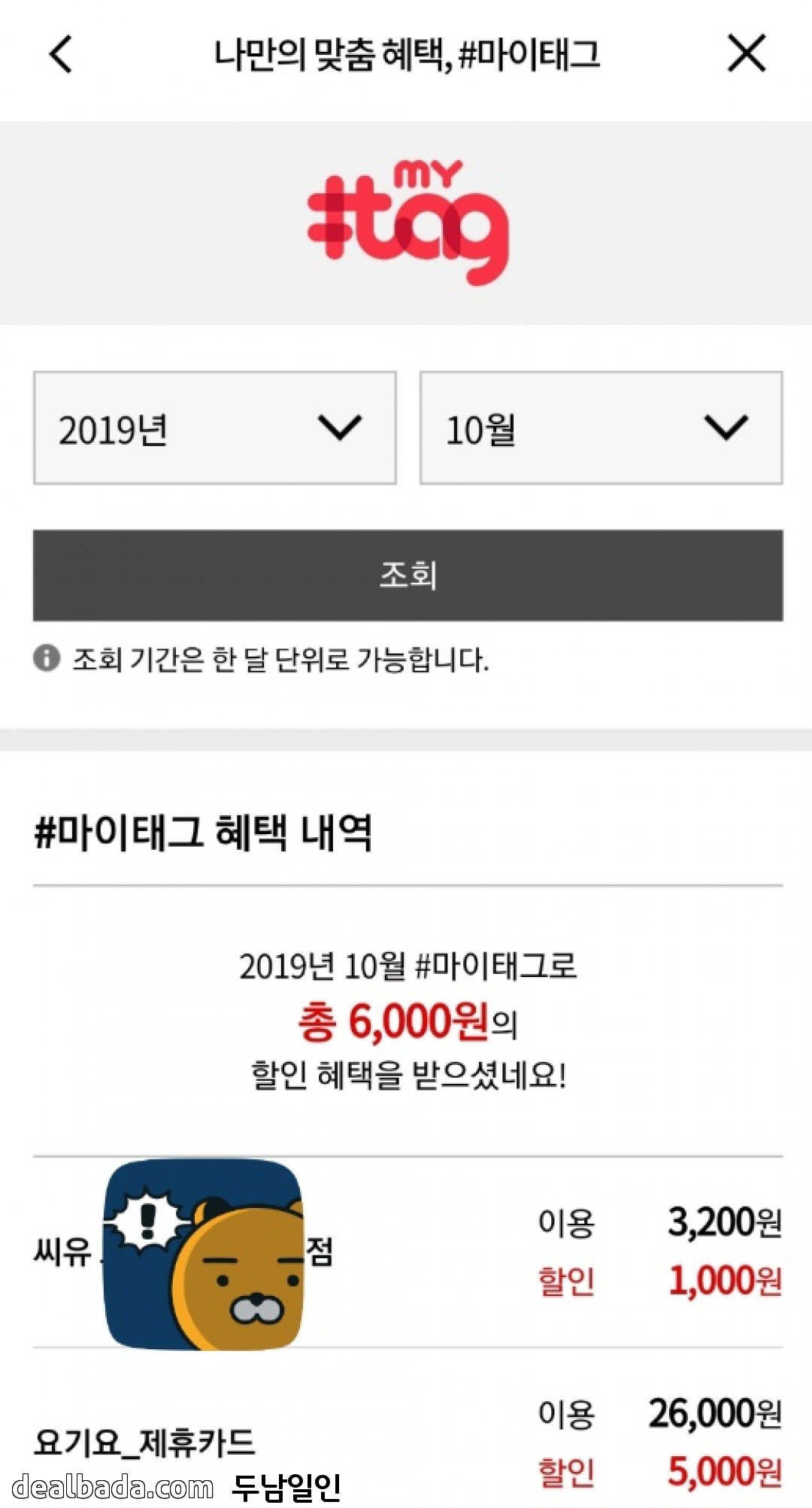Viewport: 812px width, 1508px height.
Task: Close the #마이태그 page with X
Action: click(747, 54)
